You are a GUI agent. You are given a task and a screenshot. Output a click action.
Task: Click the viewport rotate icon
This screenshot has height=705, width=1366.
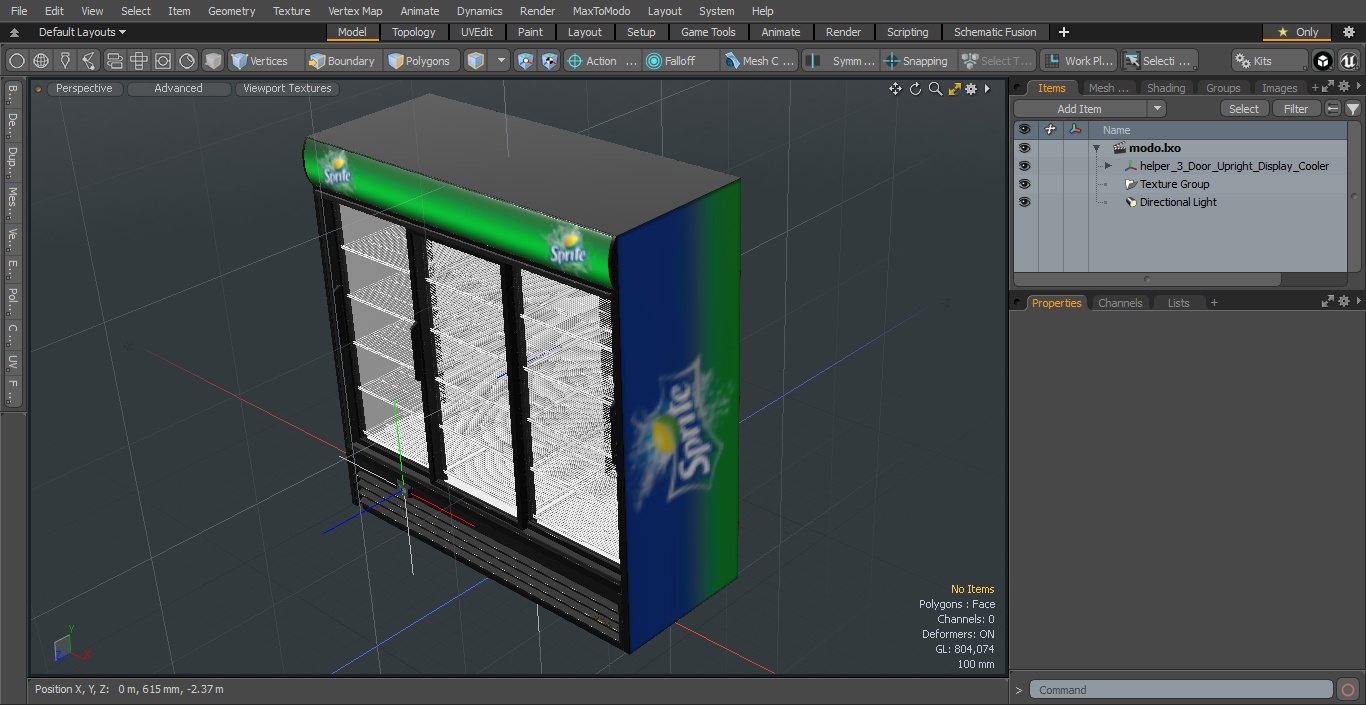(x=915, y=89)
